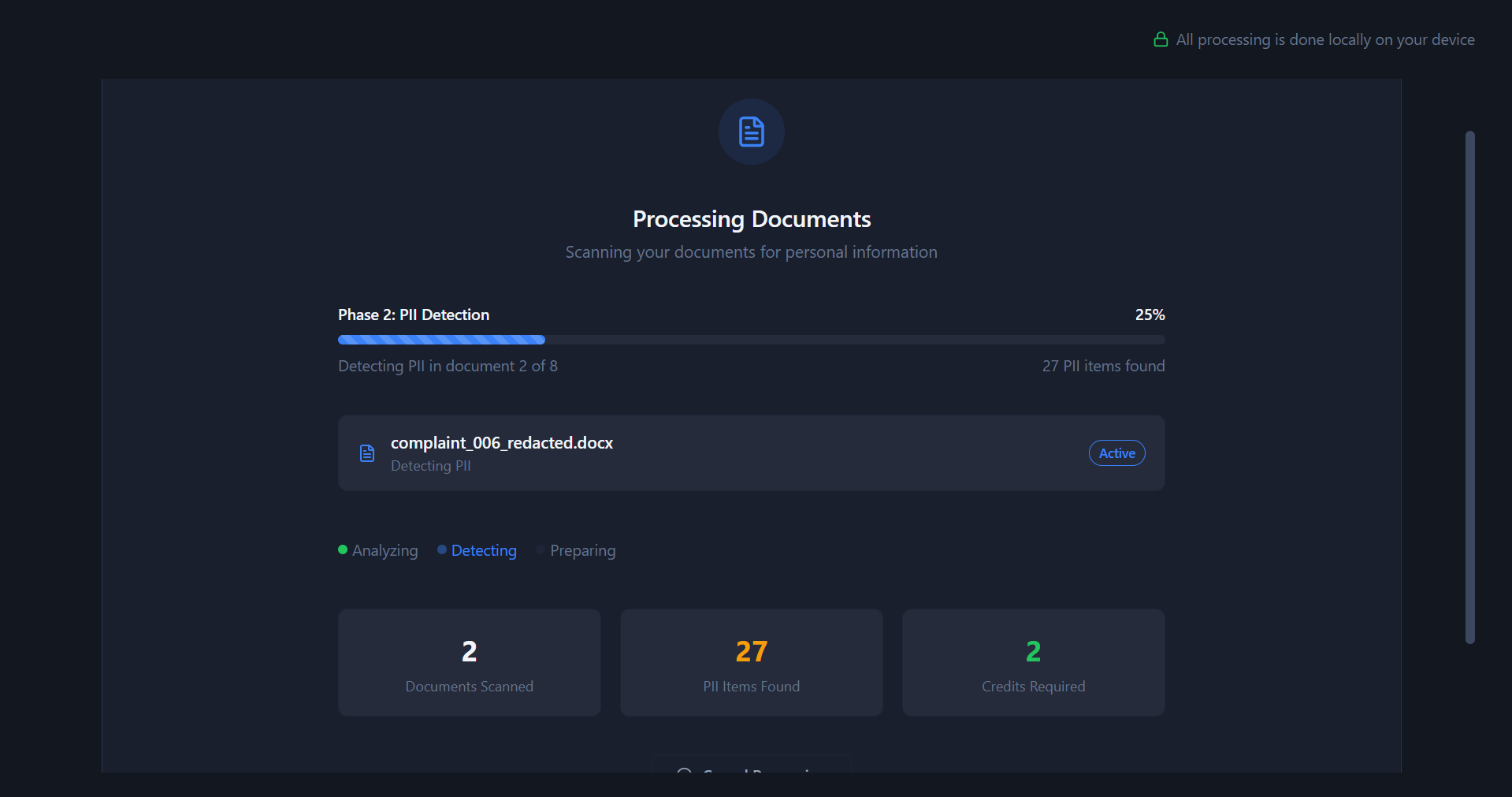Click the PII Items Found stat card

tap(751, 662)
